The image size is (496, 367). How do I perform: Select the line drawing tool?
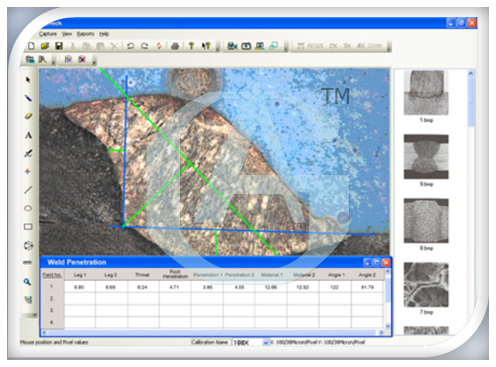(x=28, y=190)
